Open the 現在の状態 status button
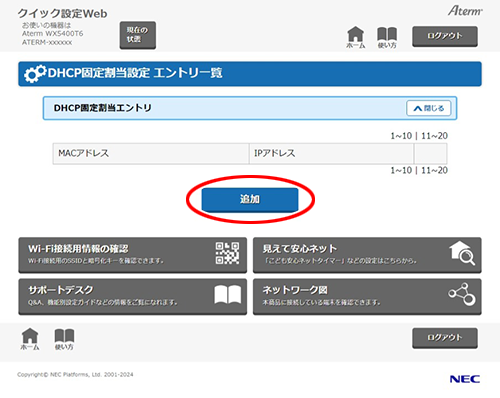Viewport: 500px width, 398px height. tap(138, 35)
